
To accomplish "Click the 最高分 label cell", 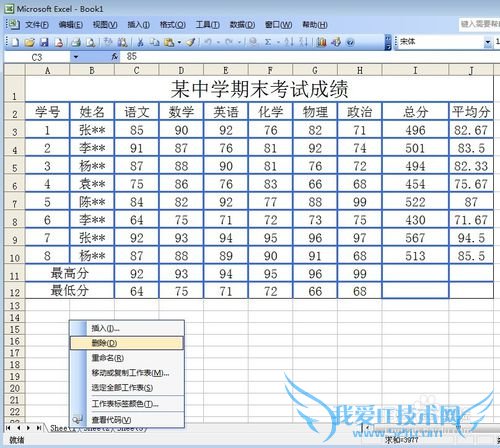I will [70, 273].
